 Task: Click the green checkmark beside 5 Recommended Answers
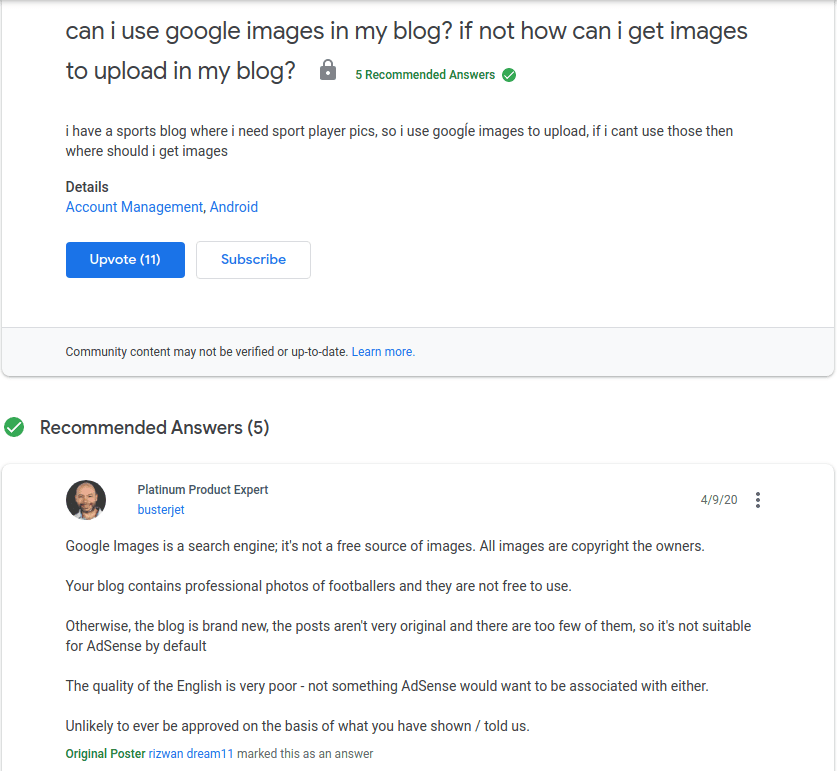click(509, 75)
